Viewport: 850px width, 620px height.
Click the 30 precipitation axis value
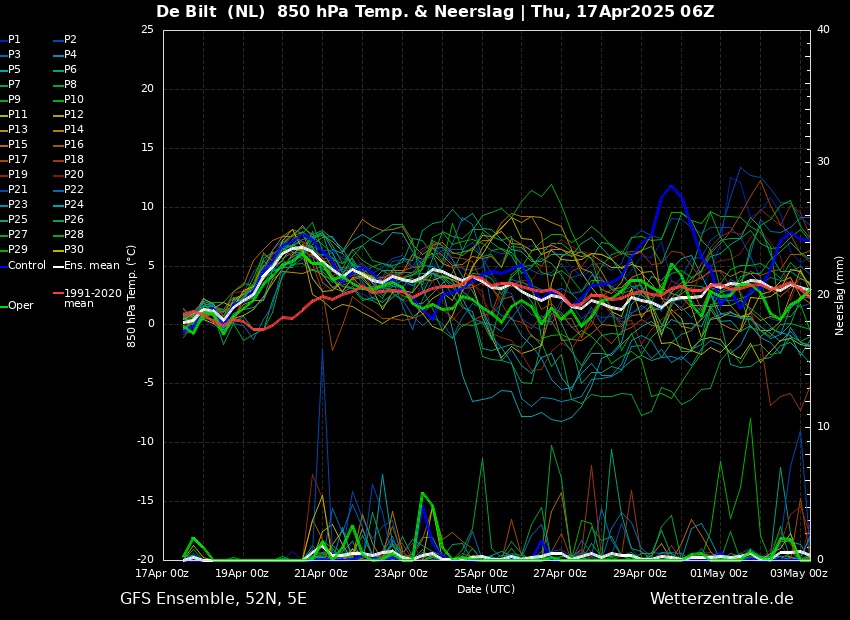[823, 162]
